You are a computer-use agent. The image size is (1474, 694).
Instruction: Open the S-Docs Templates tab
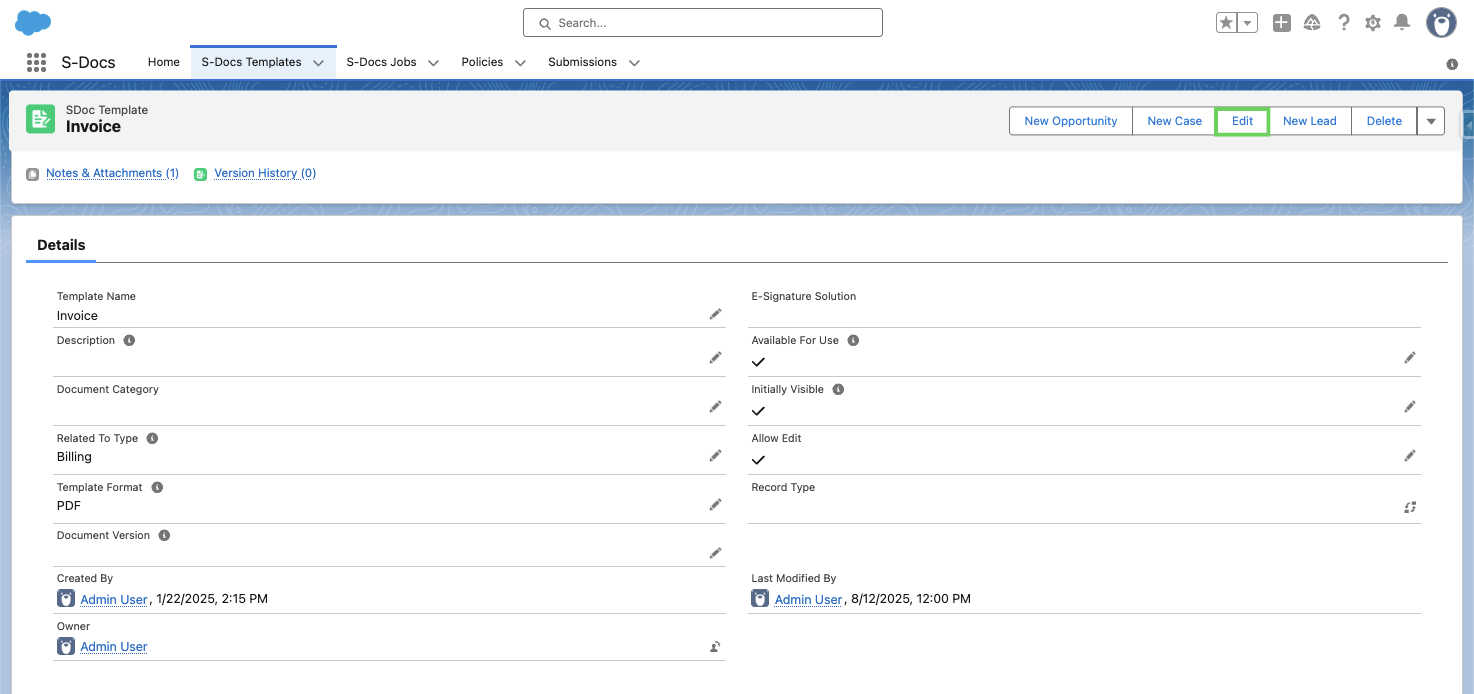pyautogui.click(x=251, y=62)
